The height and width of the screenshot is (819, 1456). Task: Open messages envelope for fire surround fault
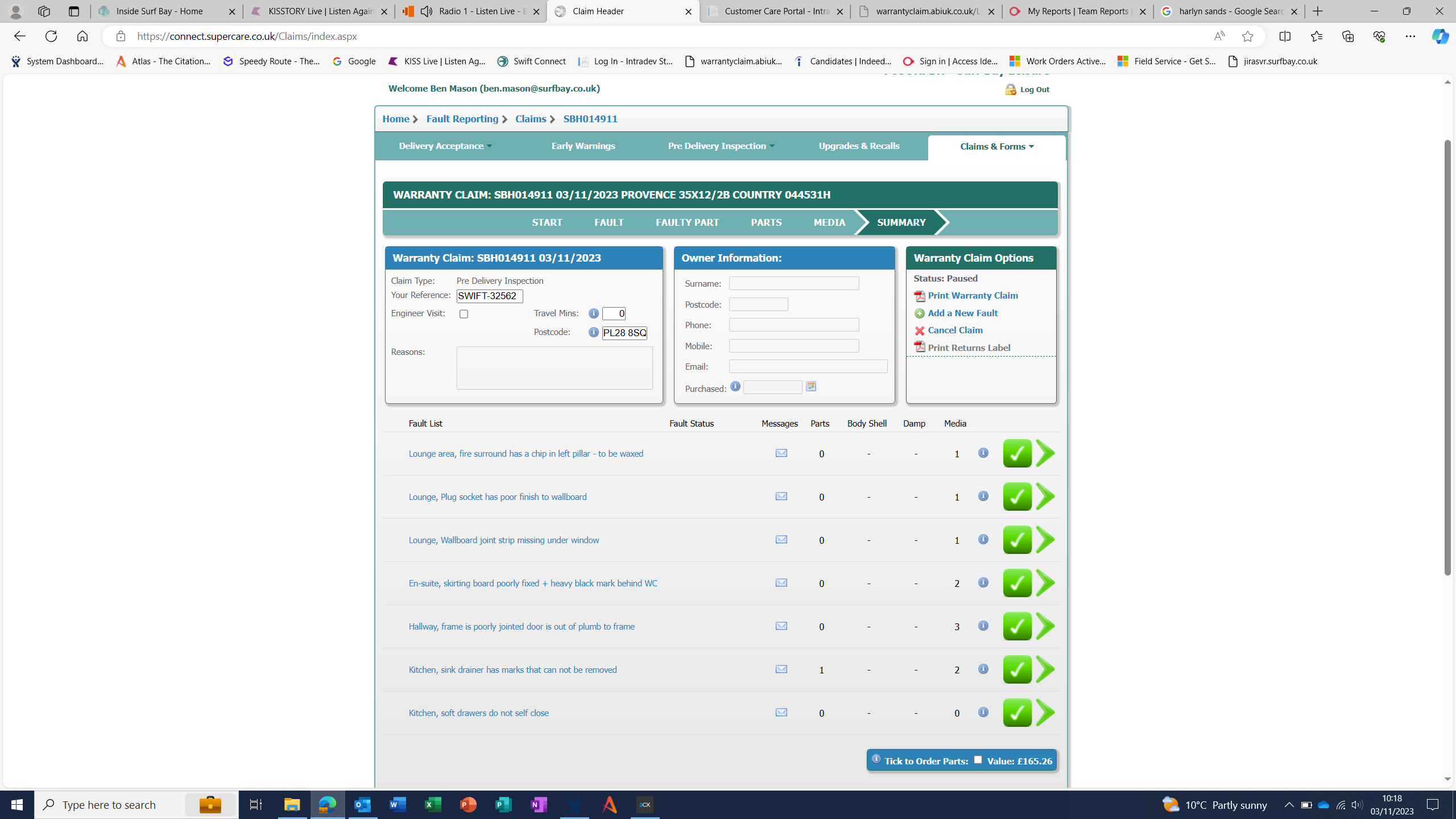(x=781, y=453)
